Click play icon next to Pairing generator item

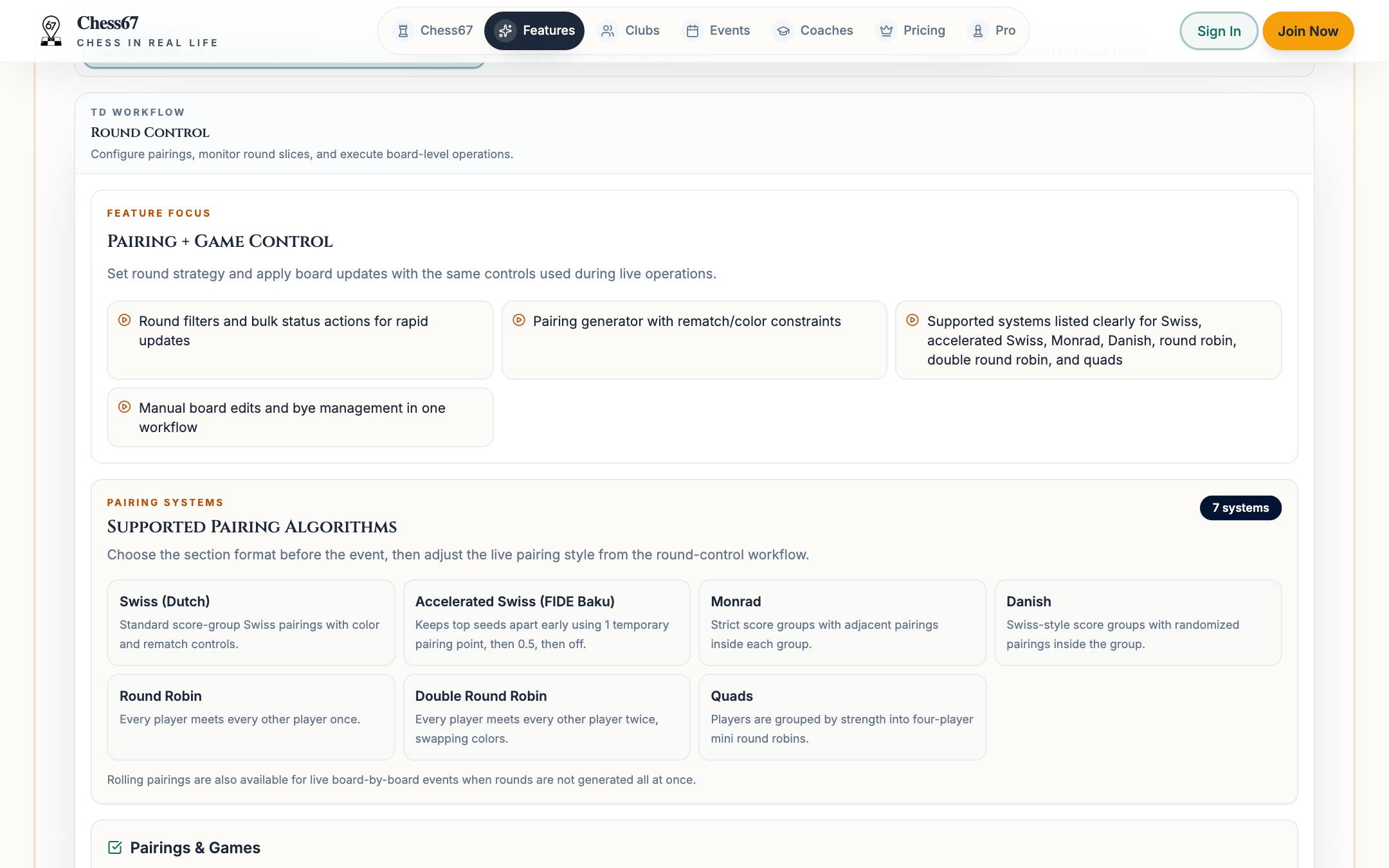click(519, 320)
